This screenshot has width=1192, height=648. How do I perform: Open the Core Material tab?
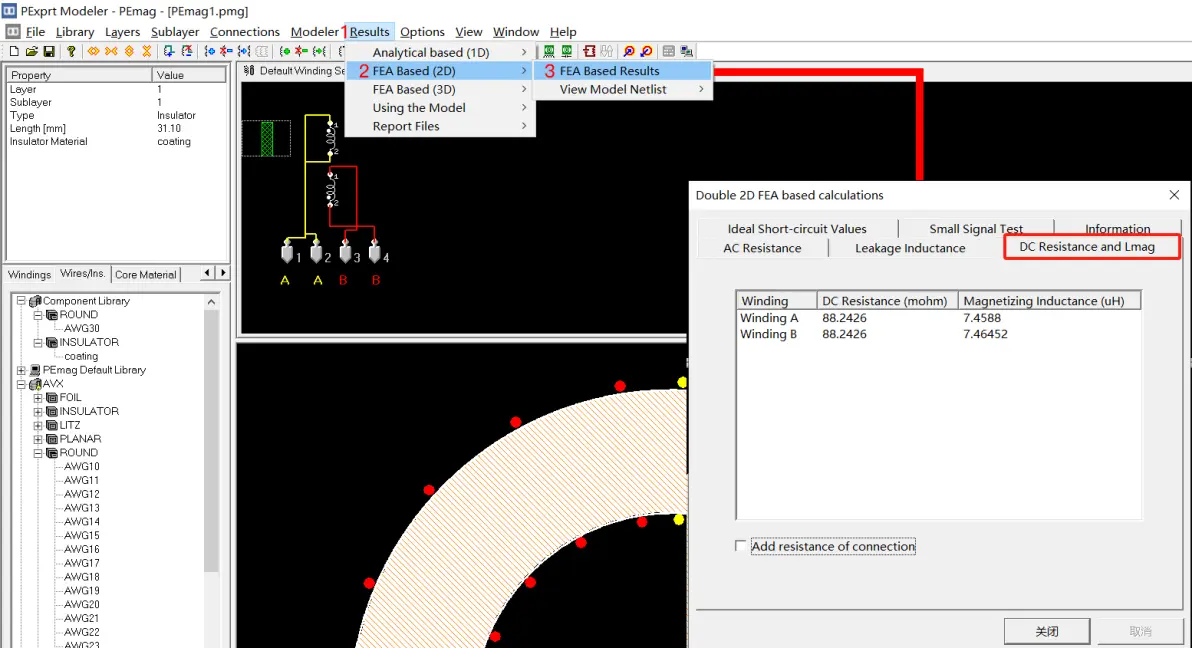point(145,274)
